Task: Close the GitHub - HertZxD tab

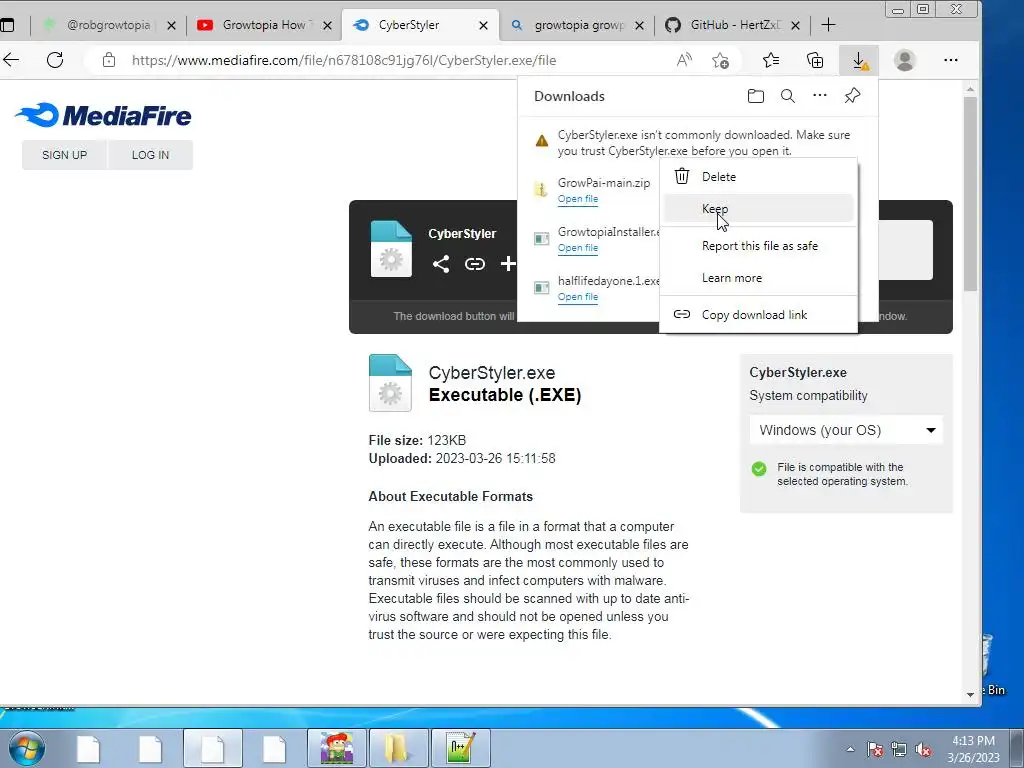Action: tap(795, 25)
